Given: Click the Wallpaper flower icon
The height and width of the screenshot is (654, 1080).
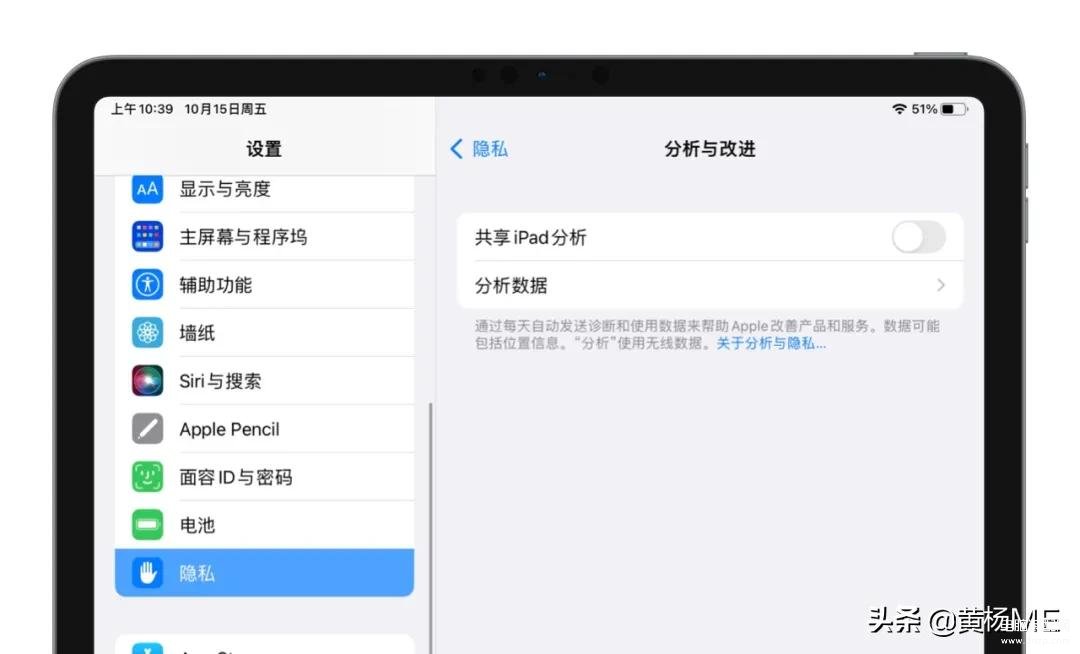Looking at the screenshot, I should (x=148, y=333).
